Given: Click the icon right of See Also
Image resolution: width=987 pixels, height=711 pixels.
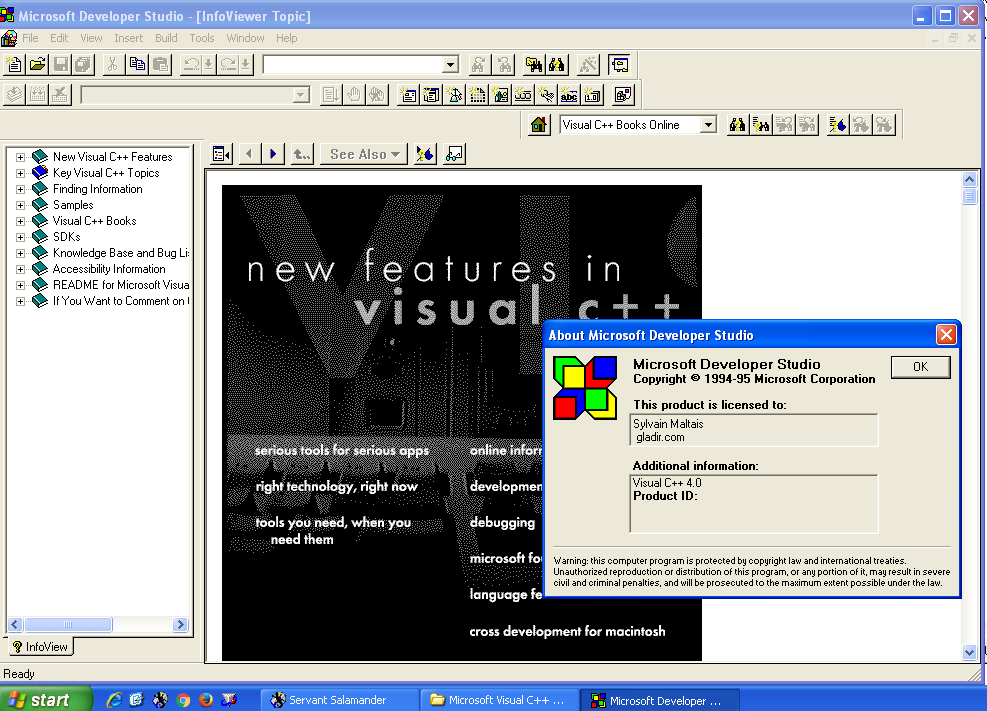Looking at the screenshot, I should pos(425,154).
